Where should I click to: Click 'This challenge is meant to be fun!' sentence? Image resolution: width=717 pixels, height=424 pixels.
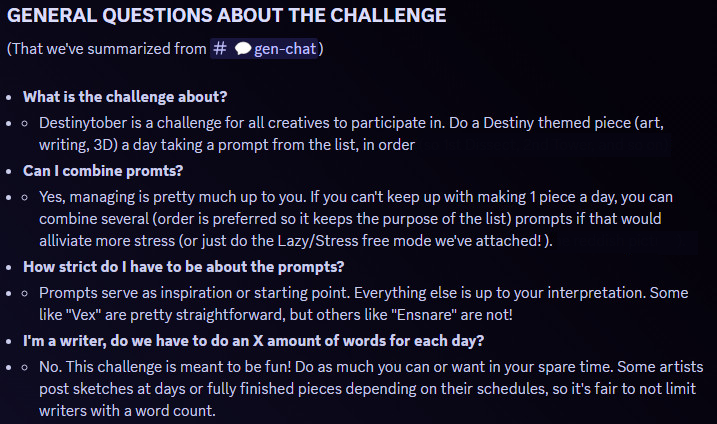click(189, 364)
